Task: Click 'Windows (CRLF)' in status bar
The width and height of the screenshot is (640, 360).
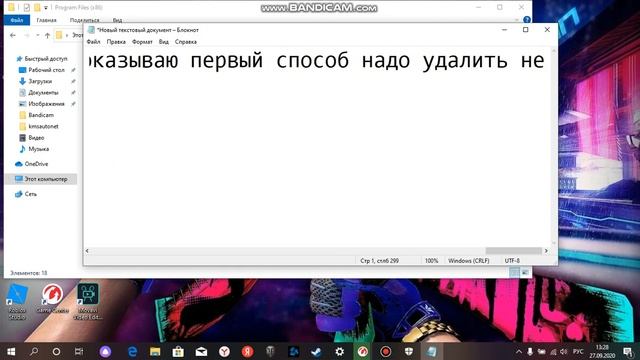Action: coord(469,261)
